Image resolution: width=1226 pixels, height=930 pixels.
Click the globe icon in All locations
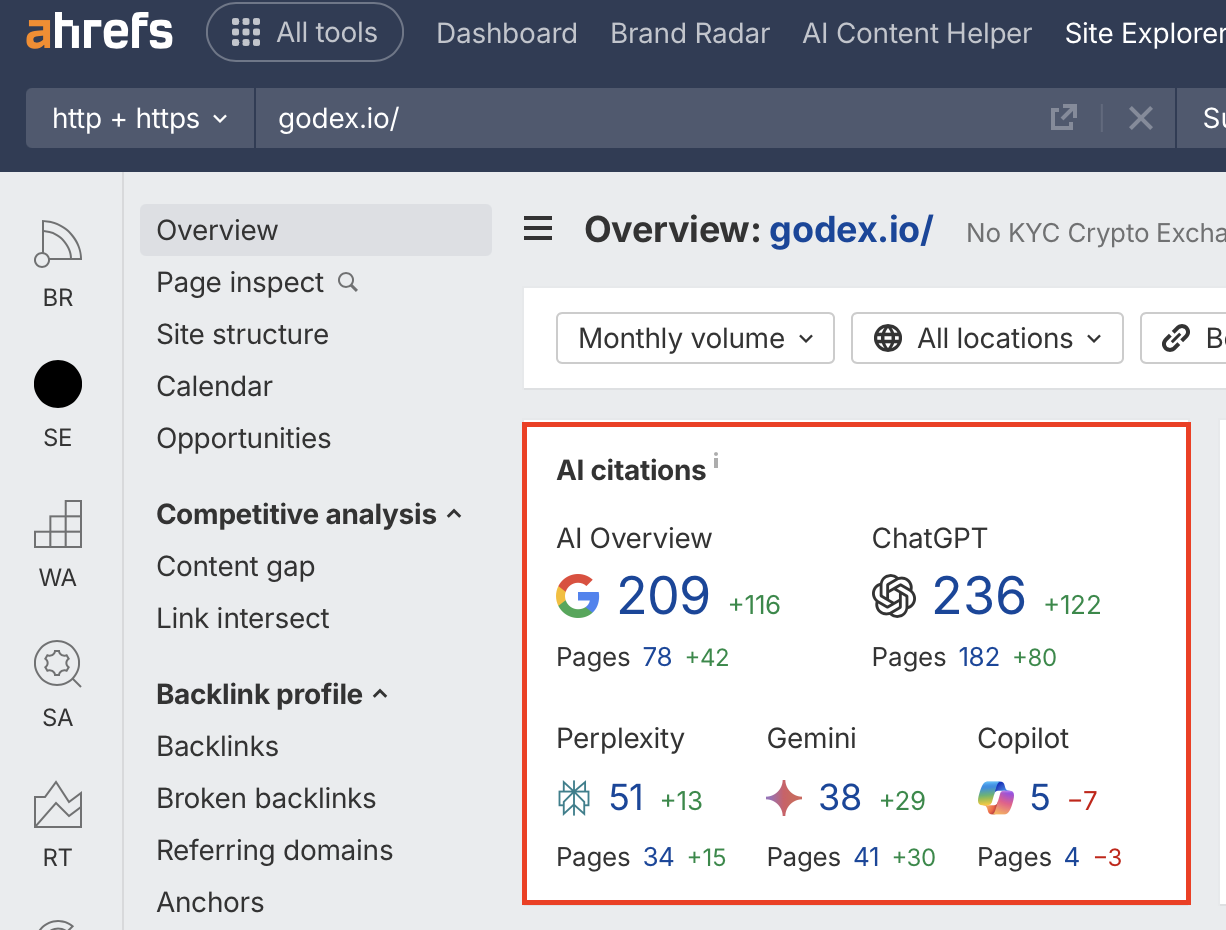click(x=888, y=339)
